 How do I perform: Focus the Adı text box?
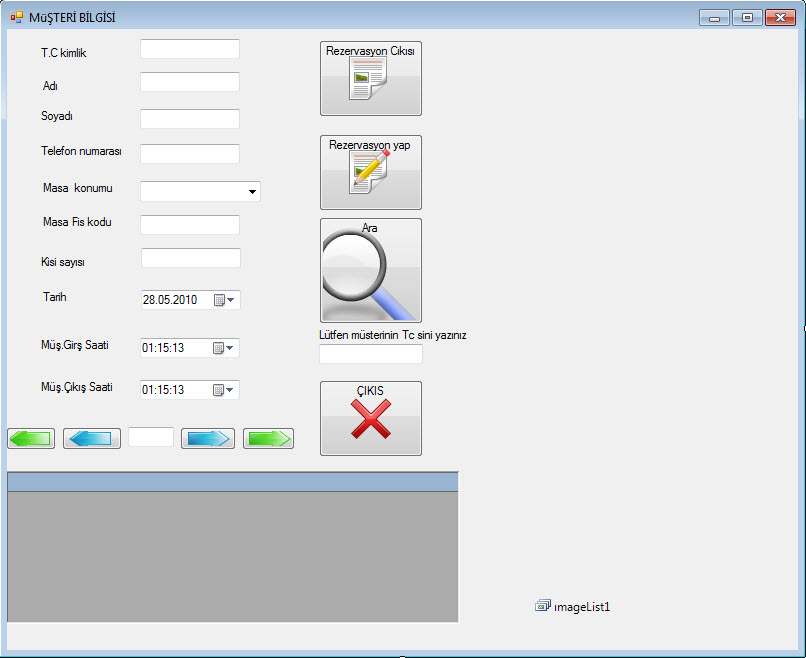190,82
